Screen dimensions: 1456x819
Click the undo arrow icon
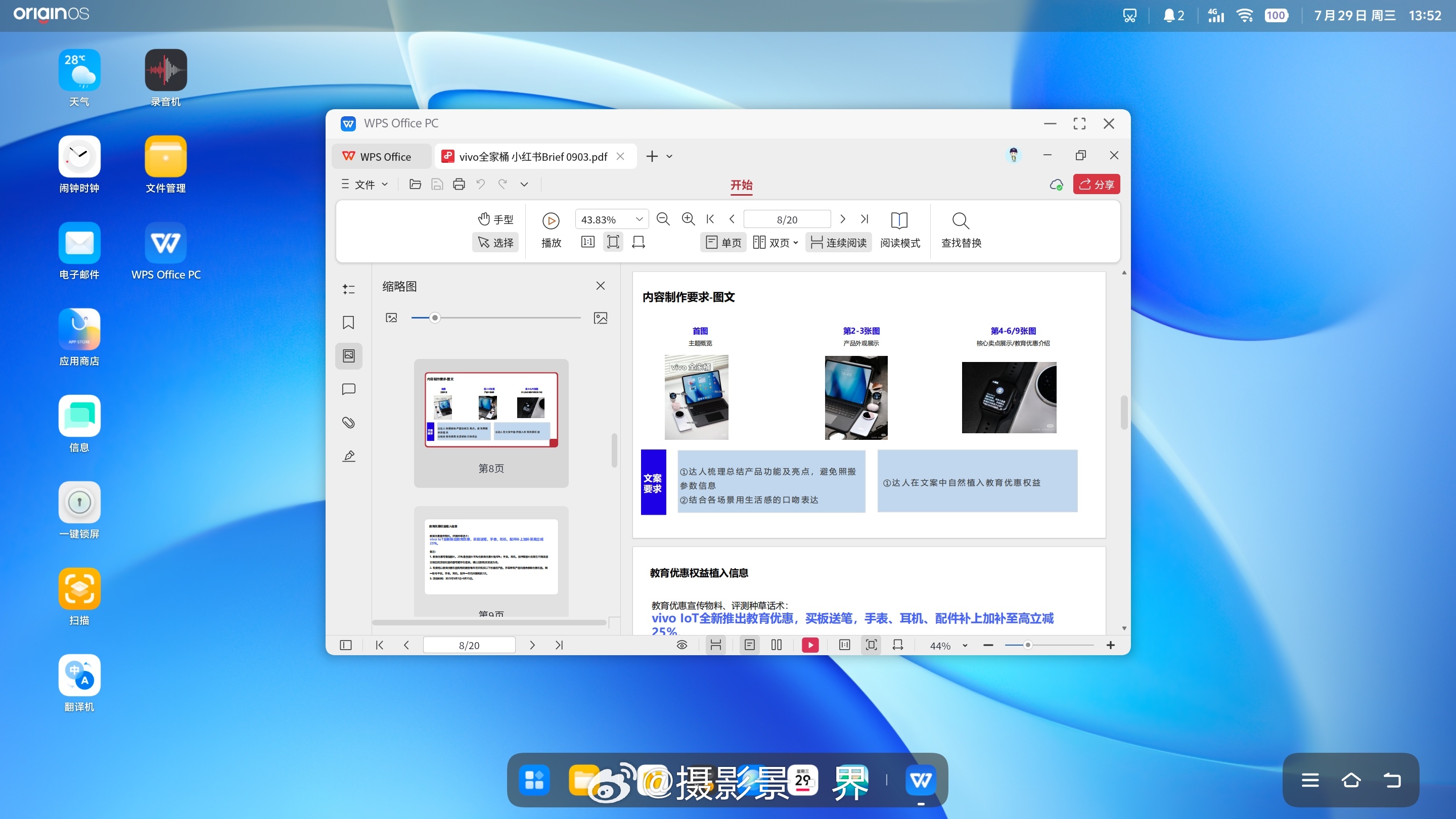pos(480,184)
